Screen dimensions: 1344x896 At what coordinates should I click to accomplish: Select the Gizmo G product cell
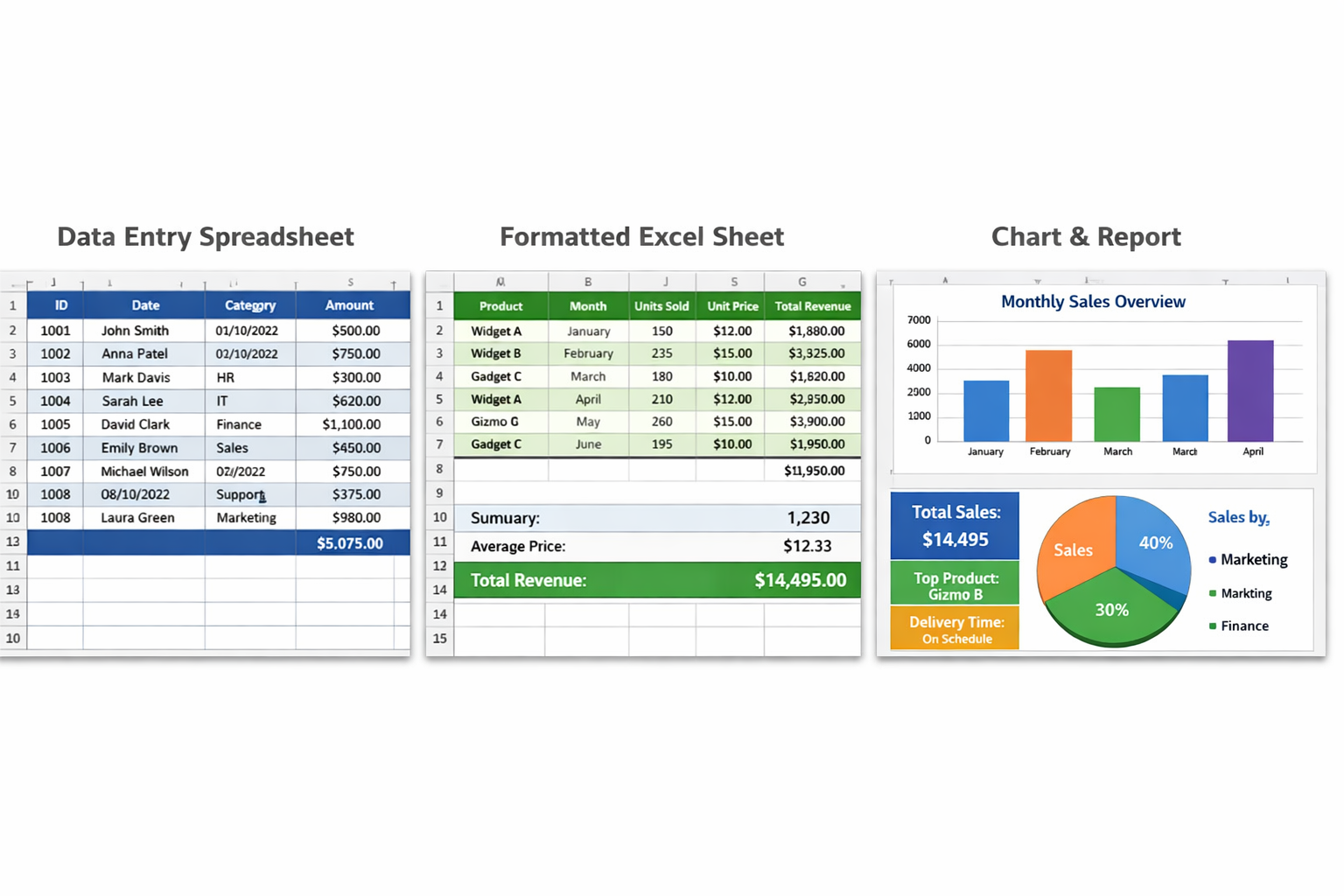[495, 422]
